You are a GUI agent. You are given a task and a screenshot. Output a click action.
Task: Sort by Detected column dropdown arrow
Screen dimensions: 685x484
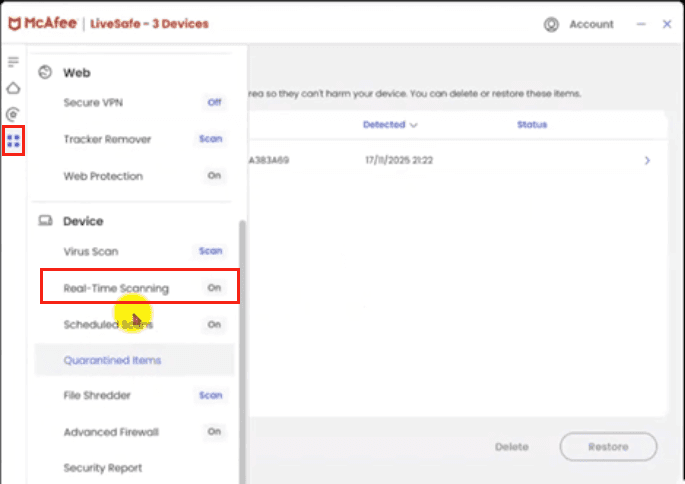[x=414, y=125]
